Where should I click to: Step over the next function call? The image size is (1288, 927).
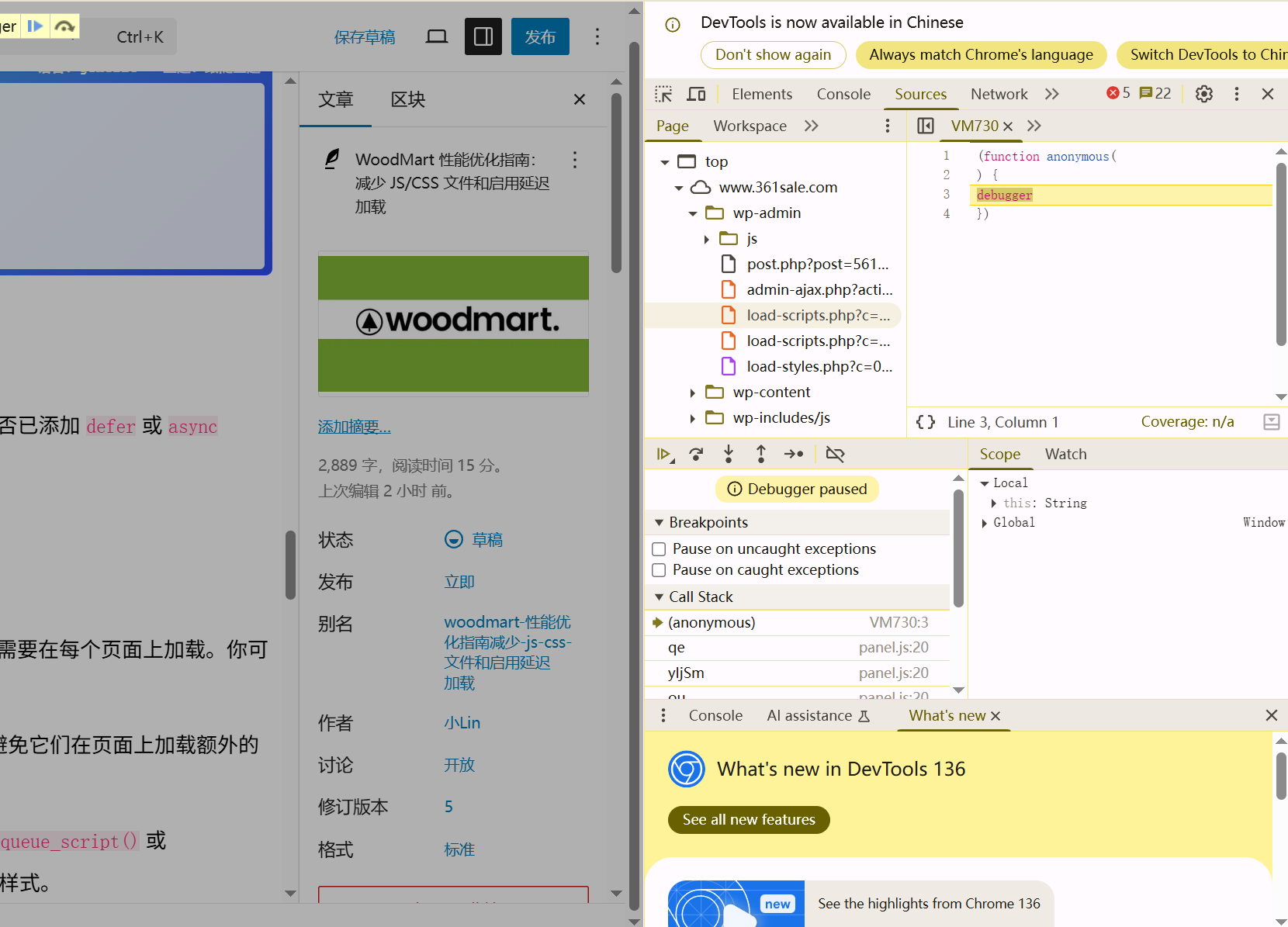tap(696, 454)
